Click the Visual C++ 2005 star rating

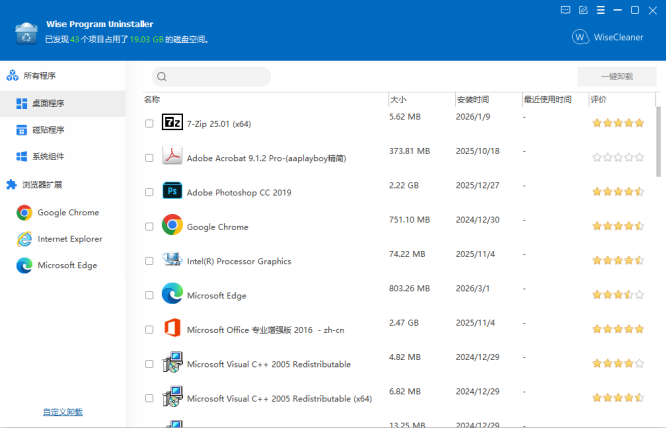(x=618, y=363)
